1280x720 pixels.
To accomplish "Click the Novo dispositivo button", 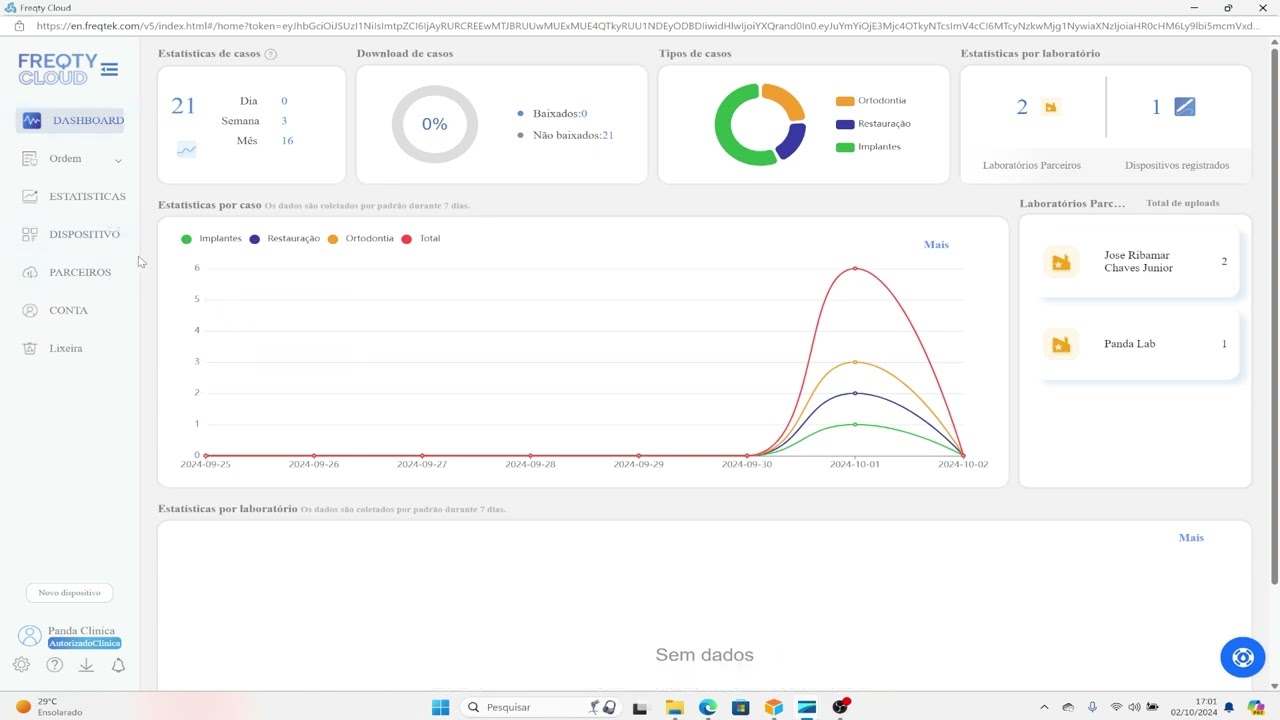I will pyautogui.click(x=69, y=593).
